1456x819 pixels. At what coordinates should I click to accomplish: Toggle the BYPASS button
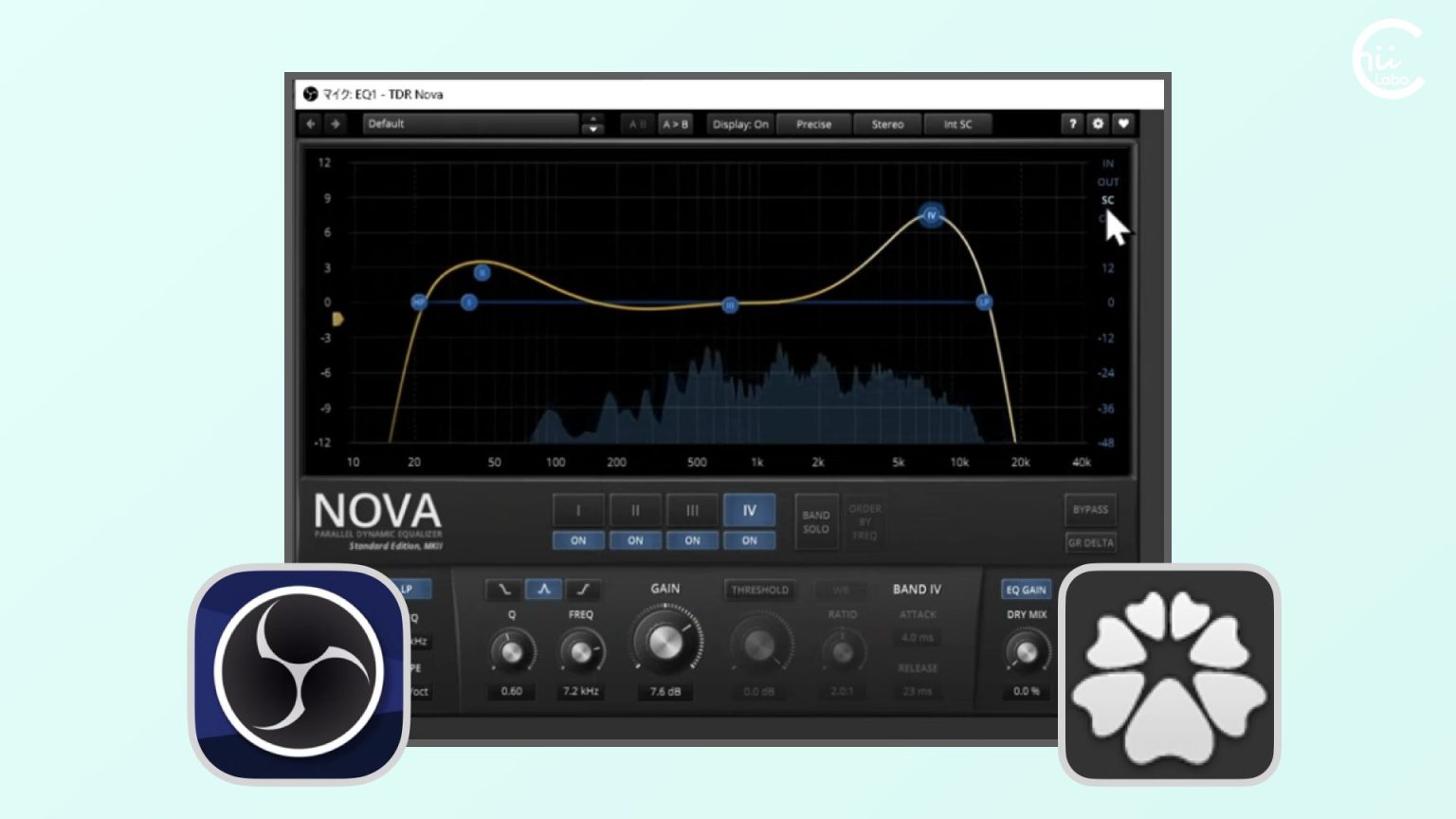coord(1090,510)
